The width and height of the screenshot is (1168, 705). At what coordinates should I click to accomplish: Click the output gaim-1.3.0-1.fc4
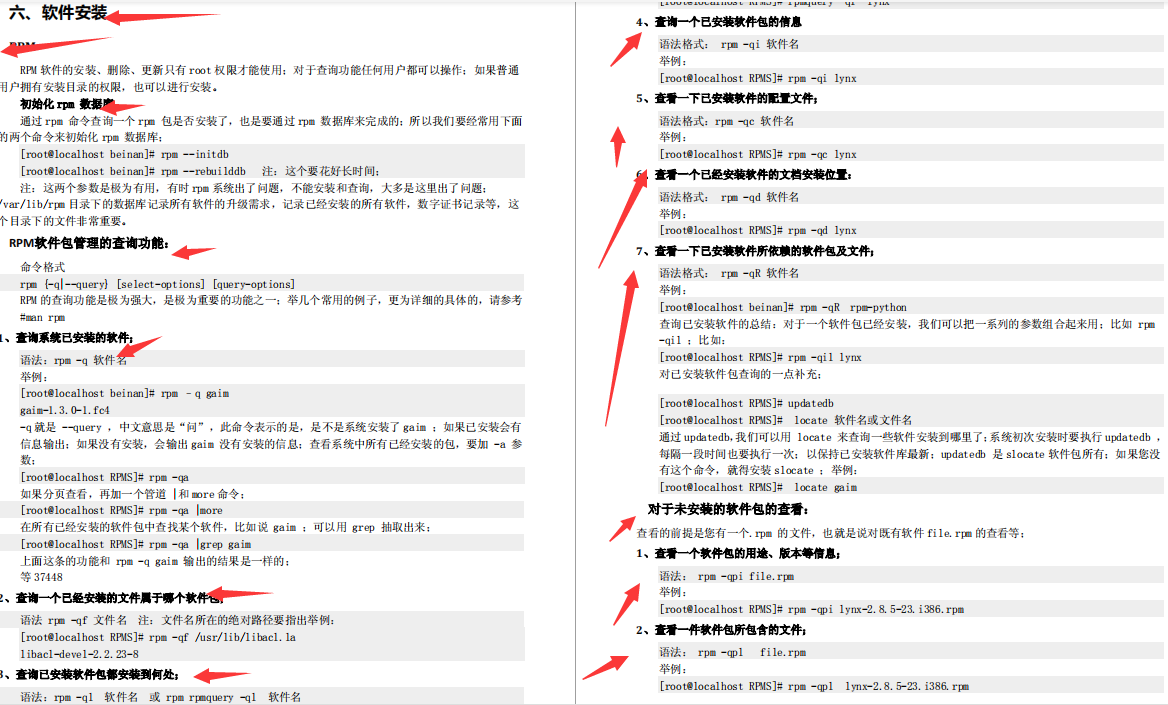65,411
